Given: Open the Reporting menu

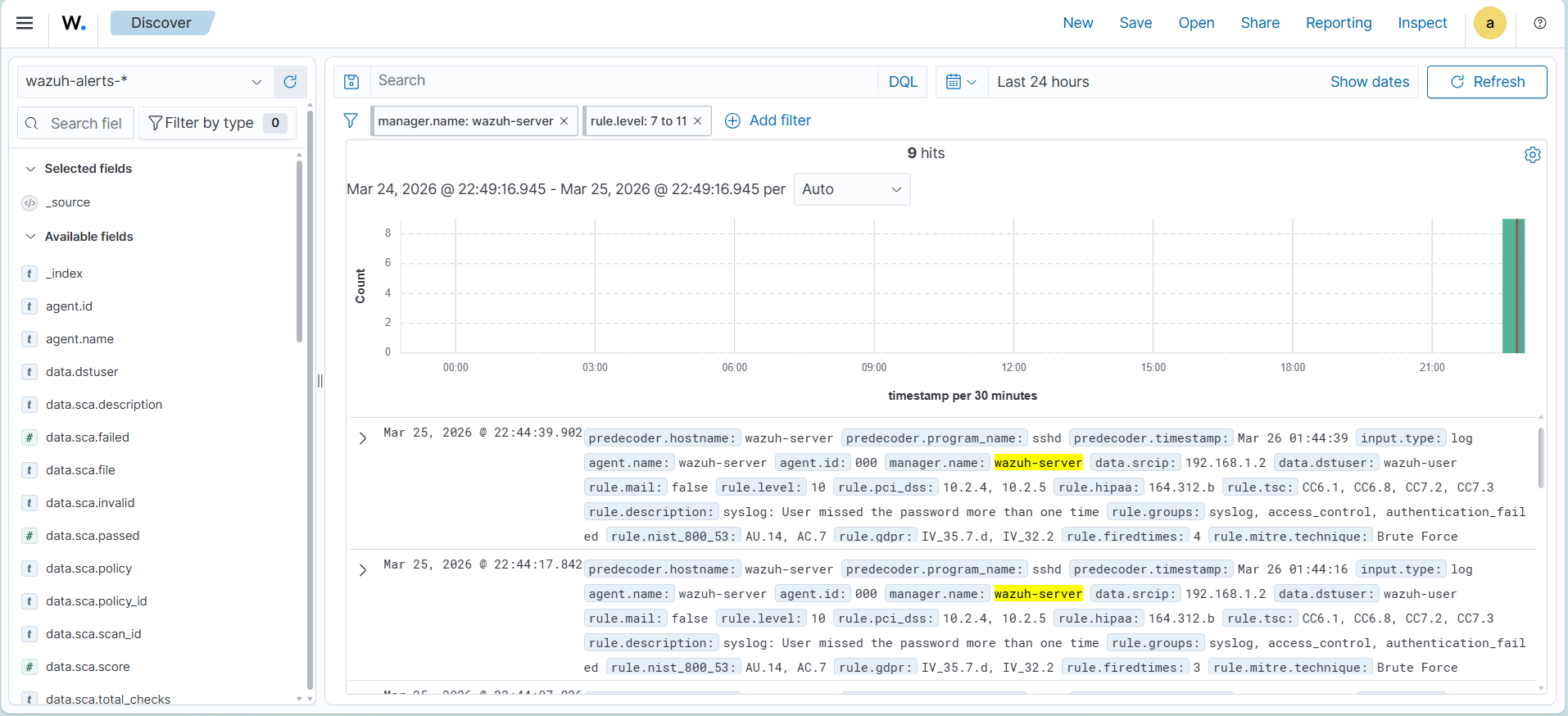Looking at the screenshot, I should click(1339, 23).
